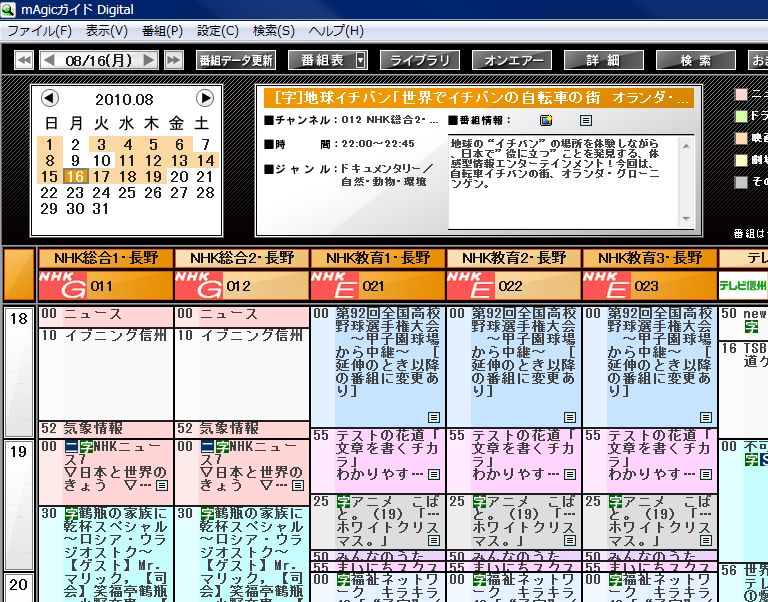768x602 pixels.
Task: Open the ヘルプ(H) menu
Action: pos(336,31)
